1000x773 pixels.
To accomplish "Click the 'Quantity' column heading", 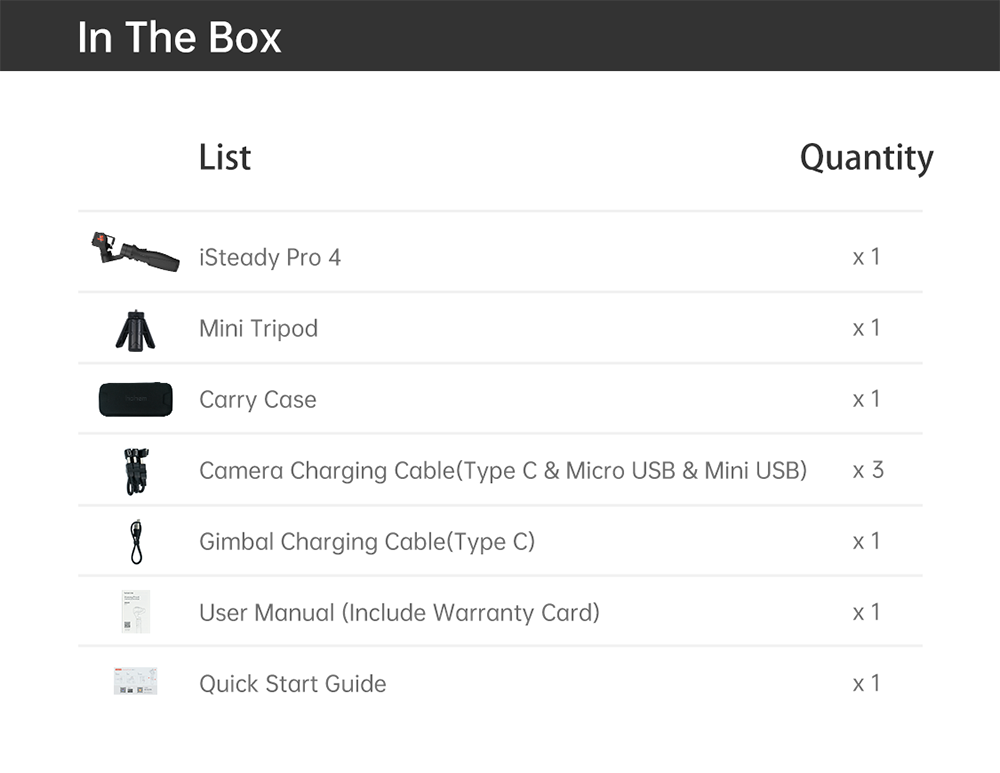I will (866, 157).
